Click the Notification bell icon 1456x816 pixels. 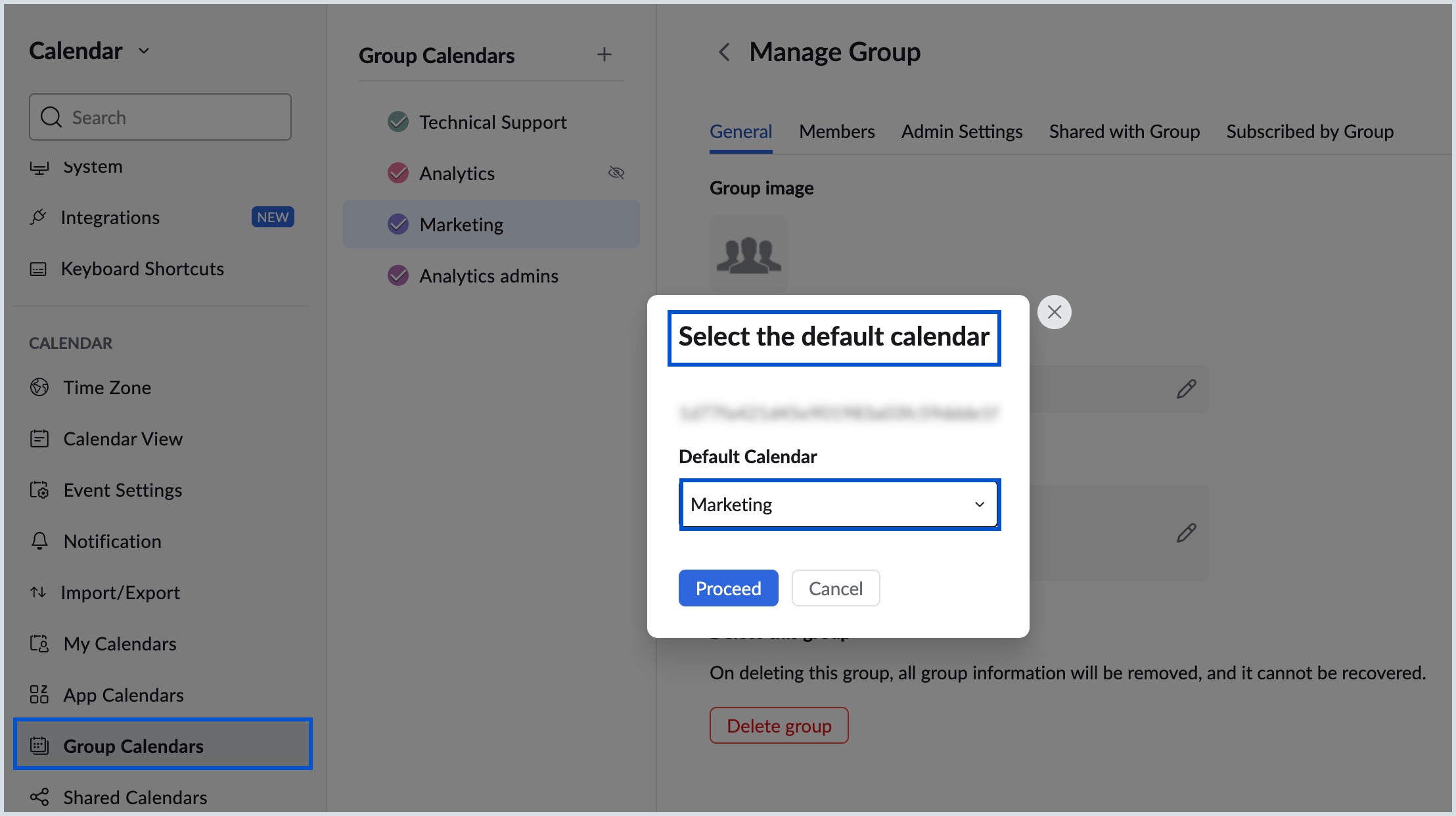pyautogui.click(x=39, y=541)
